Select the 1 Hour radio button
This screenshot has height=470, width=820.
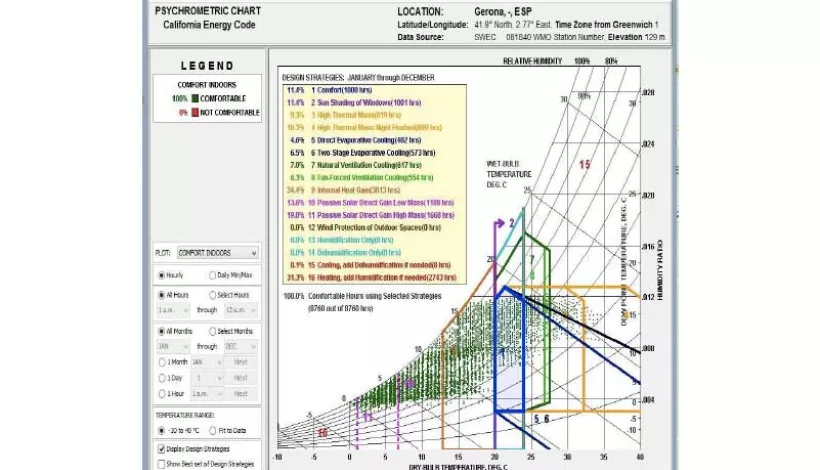(x=162, y=393)
